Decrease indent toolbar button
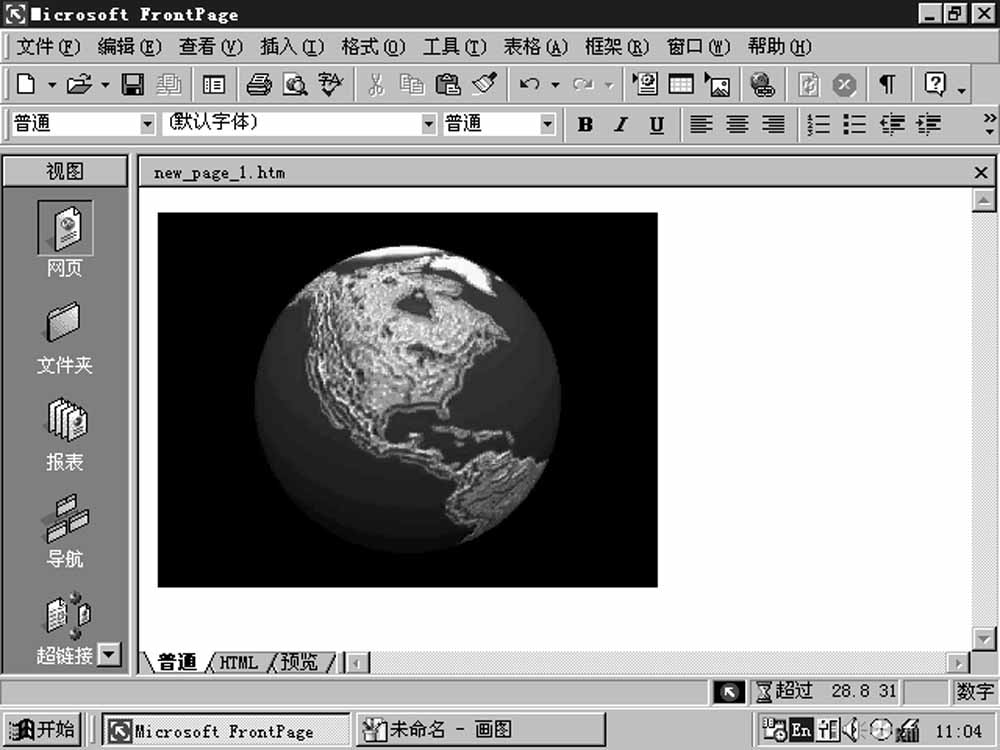Viewport: 1000px width, 750px height. click(892, 124)
